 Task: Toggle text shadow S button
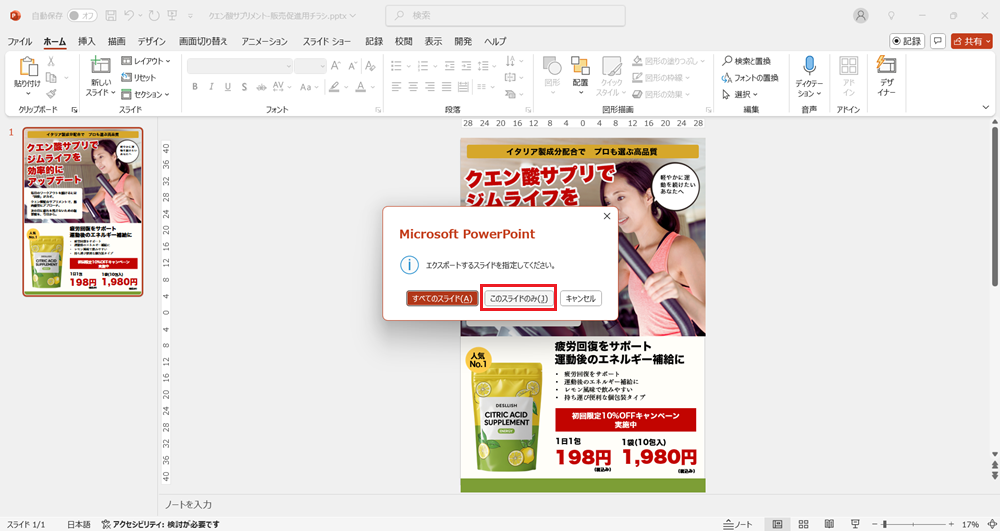click(x=244, y=87)
